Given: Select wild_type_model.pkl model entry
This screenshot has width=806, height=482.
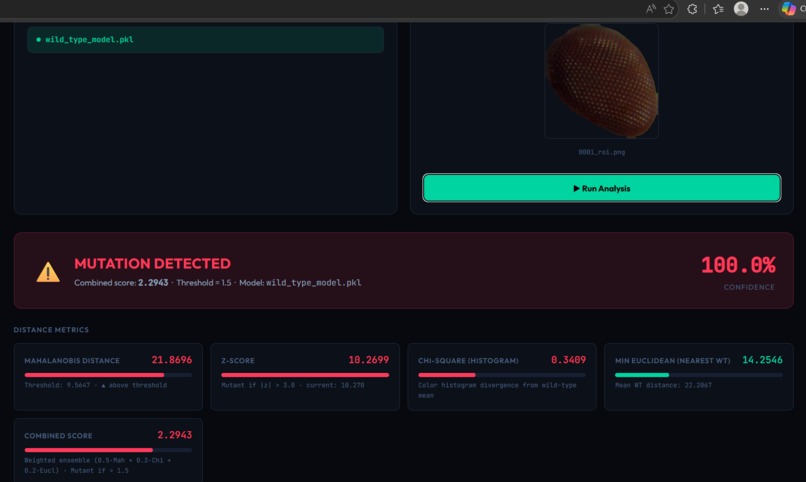Looking at the screenshot, I should tap(205, 40).
